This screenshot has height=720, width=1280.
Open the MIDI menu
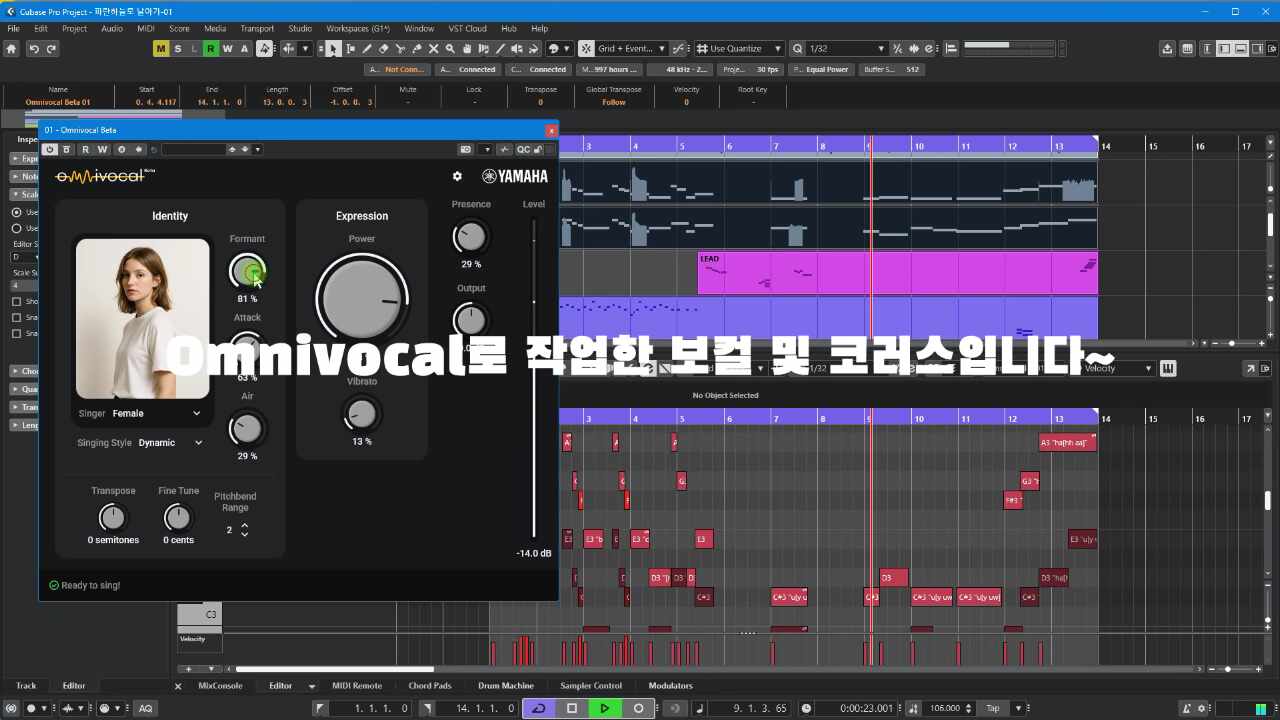tap(146, 28)
